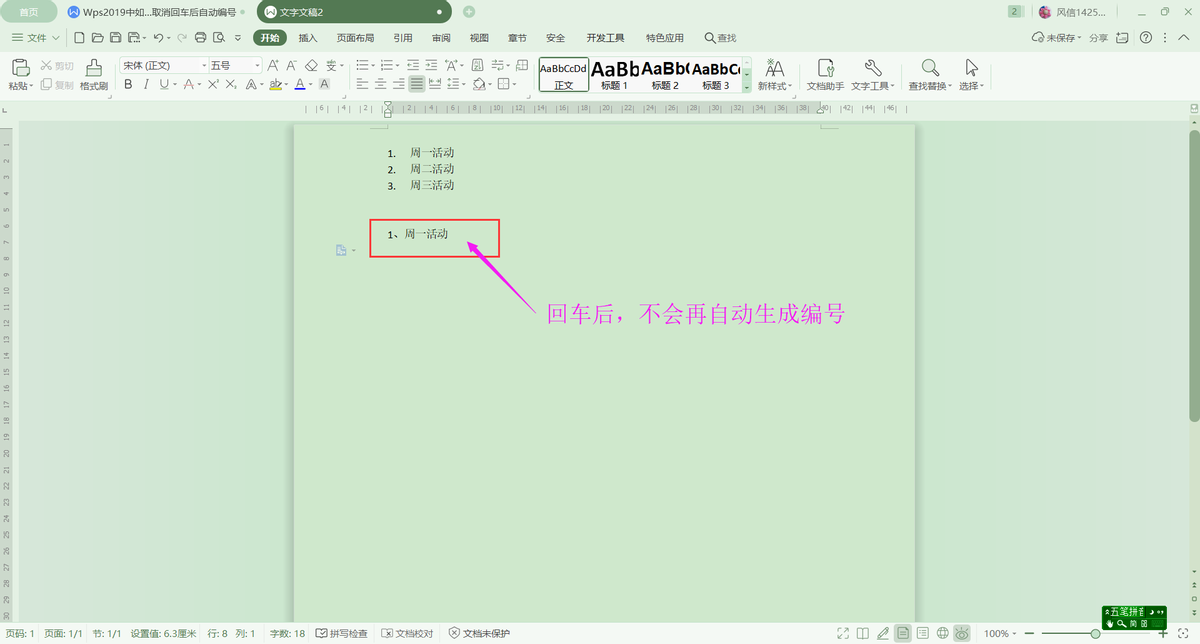Open the Developer Tools (开发工具) tab
The width and height of the screenshot is (1200, 644).
[605, 38]
